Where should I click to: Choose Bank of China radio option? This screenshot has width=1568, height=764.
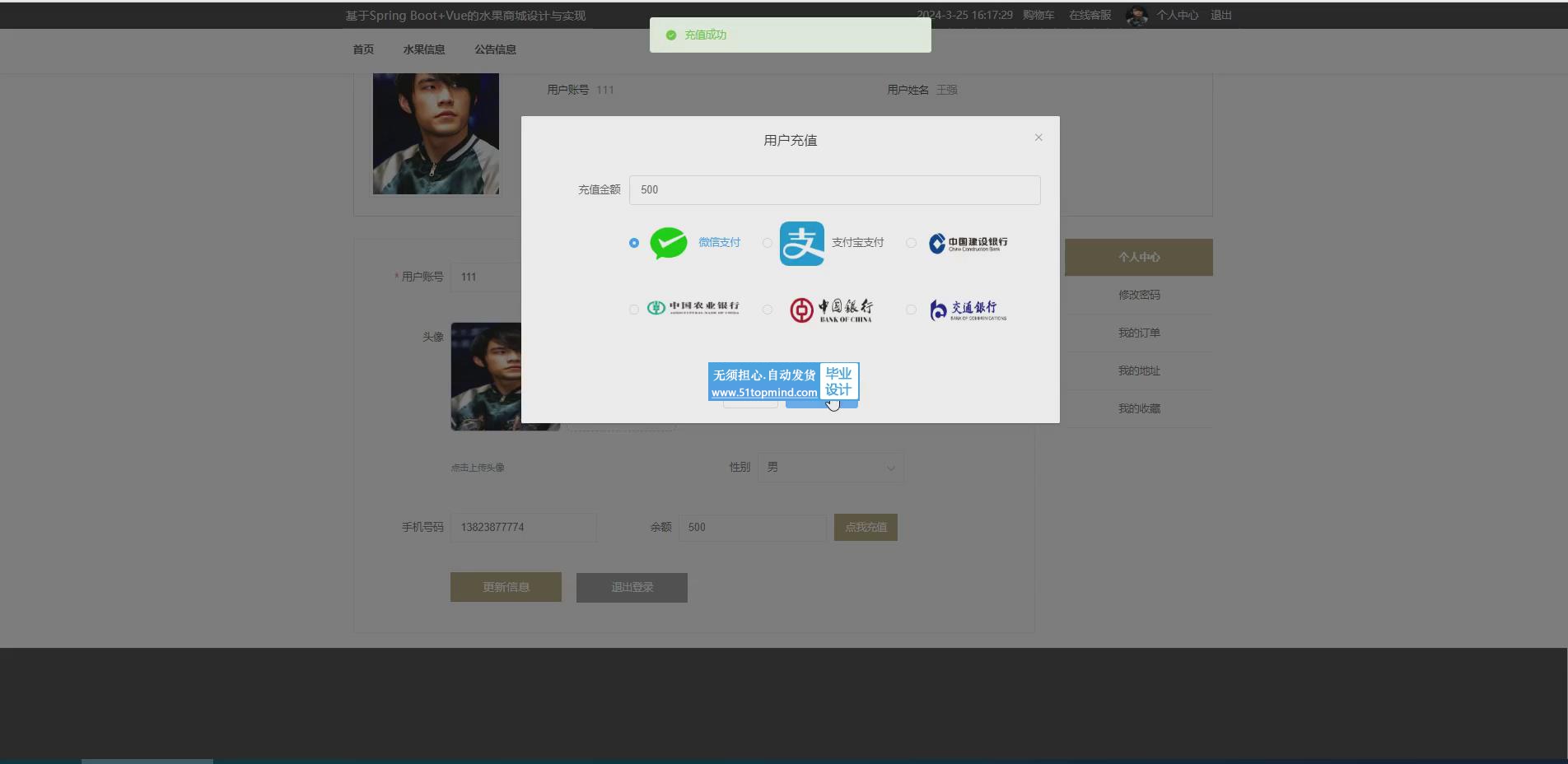768,310
